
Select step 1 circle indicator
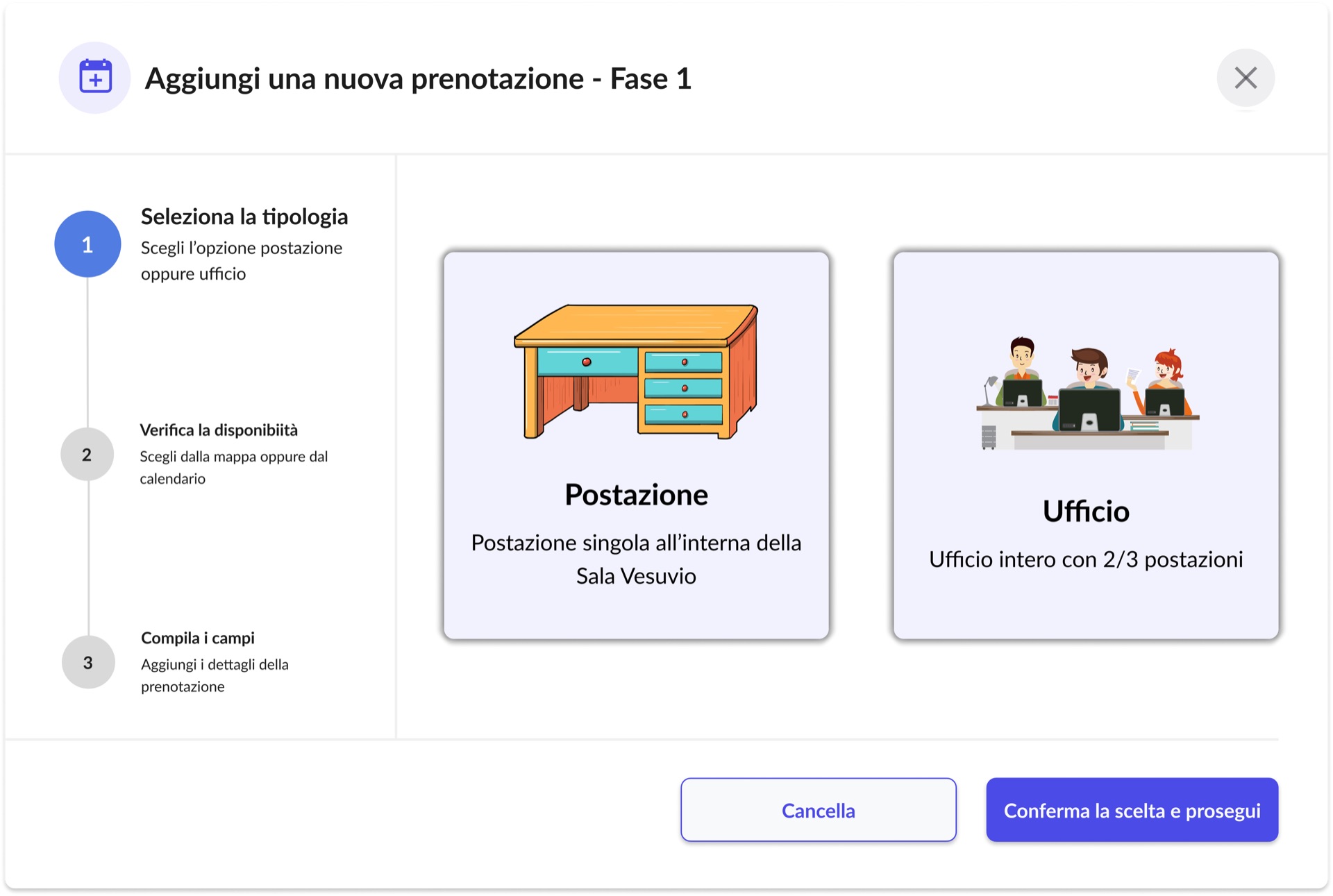tap(87, 244)
